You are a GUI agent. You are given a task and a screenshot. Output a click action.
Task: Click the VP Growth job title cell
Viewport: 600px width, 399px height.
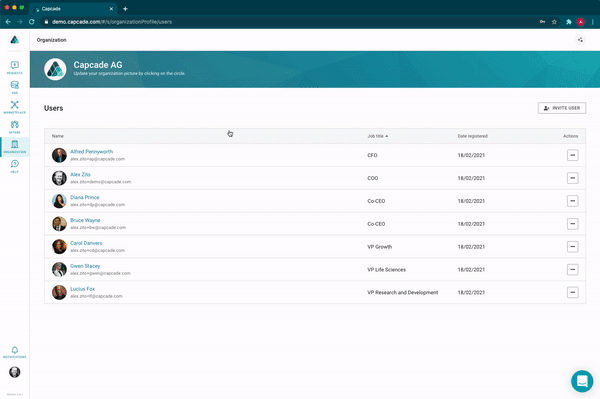pyautogui.click(x=380, y=247)
